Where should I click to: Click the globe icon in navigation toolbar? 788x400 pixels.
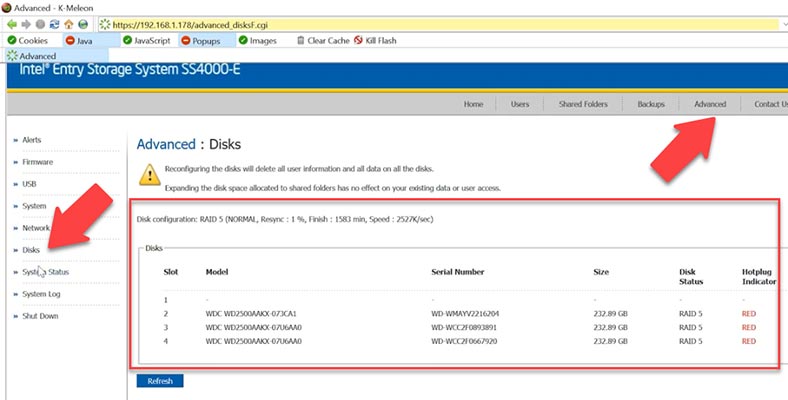(83, 24)
